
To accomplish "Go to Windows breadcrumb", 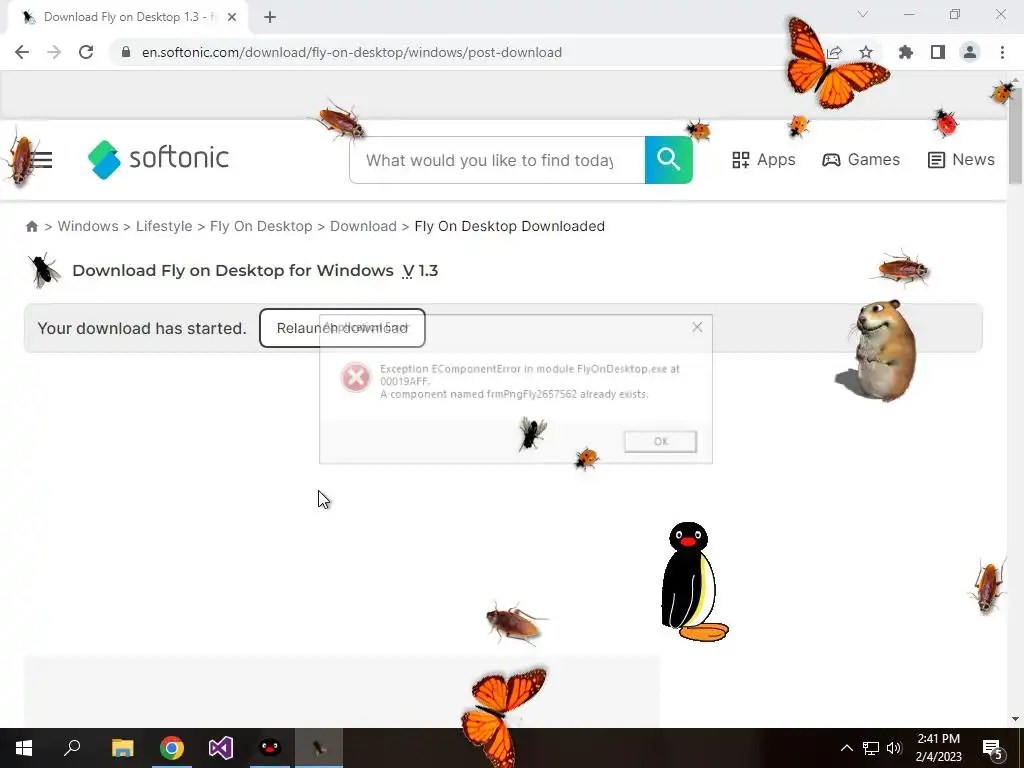I will click(88, 226).
